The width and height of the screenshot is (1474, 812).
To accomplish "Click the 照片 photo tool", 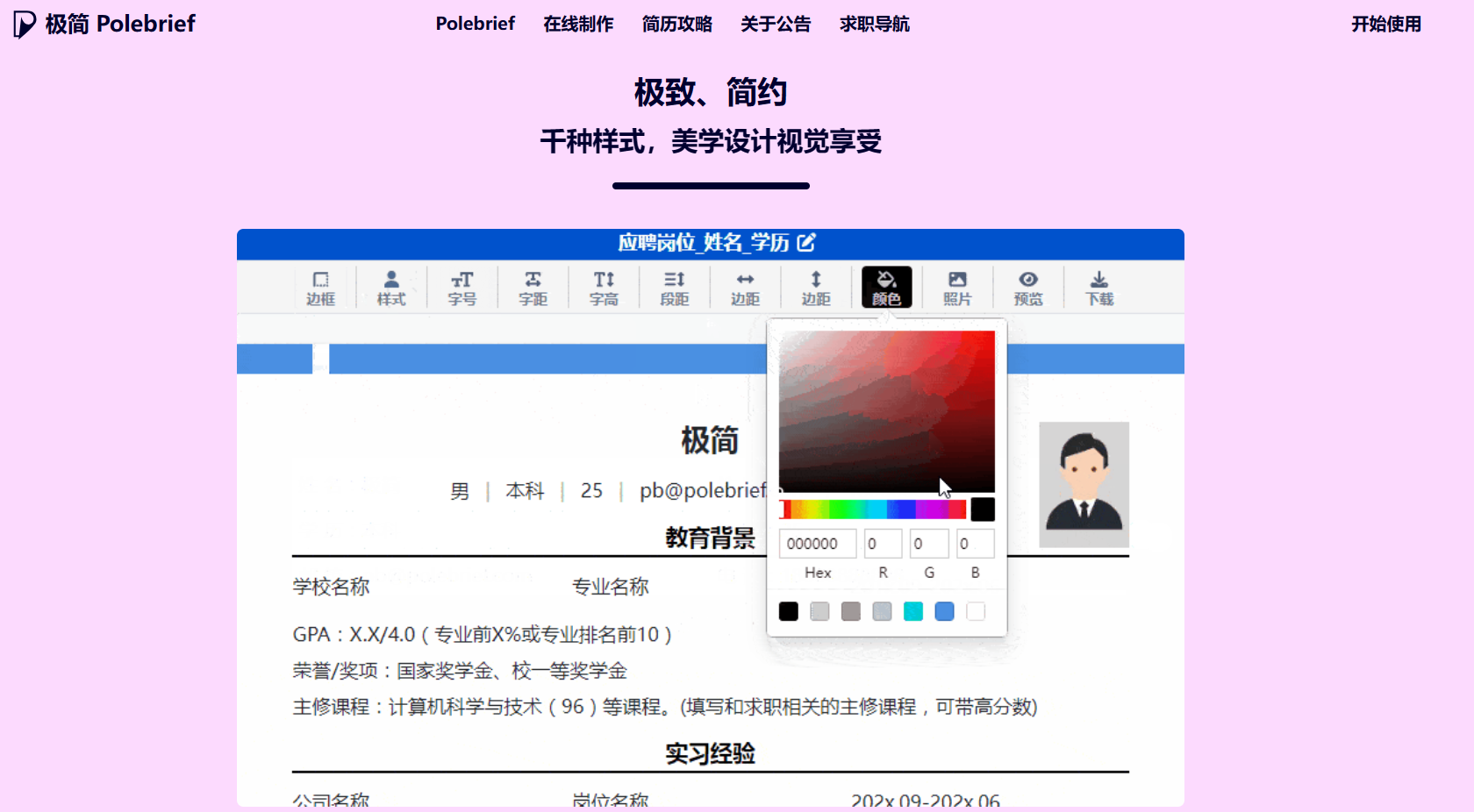I will [957, 288].
